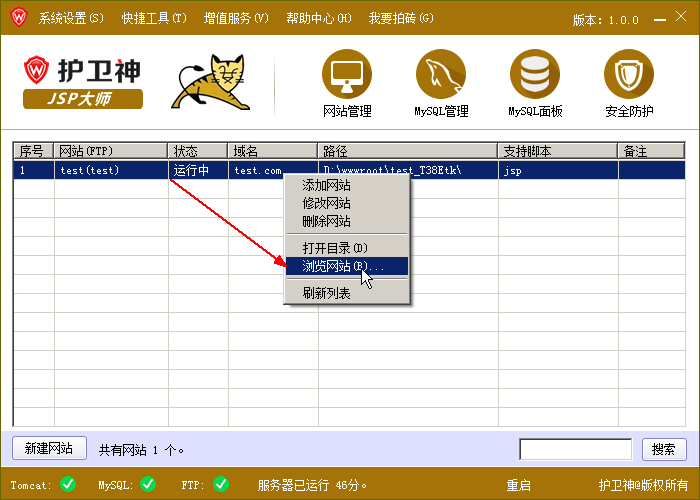Click the 护卫神 JSP大师 logo
The width and height of the screenshot is (700, 500).
83,82
